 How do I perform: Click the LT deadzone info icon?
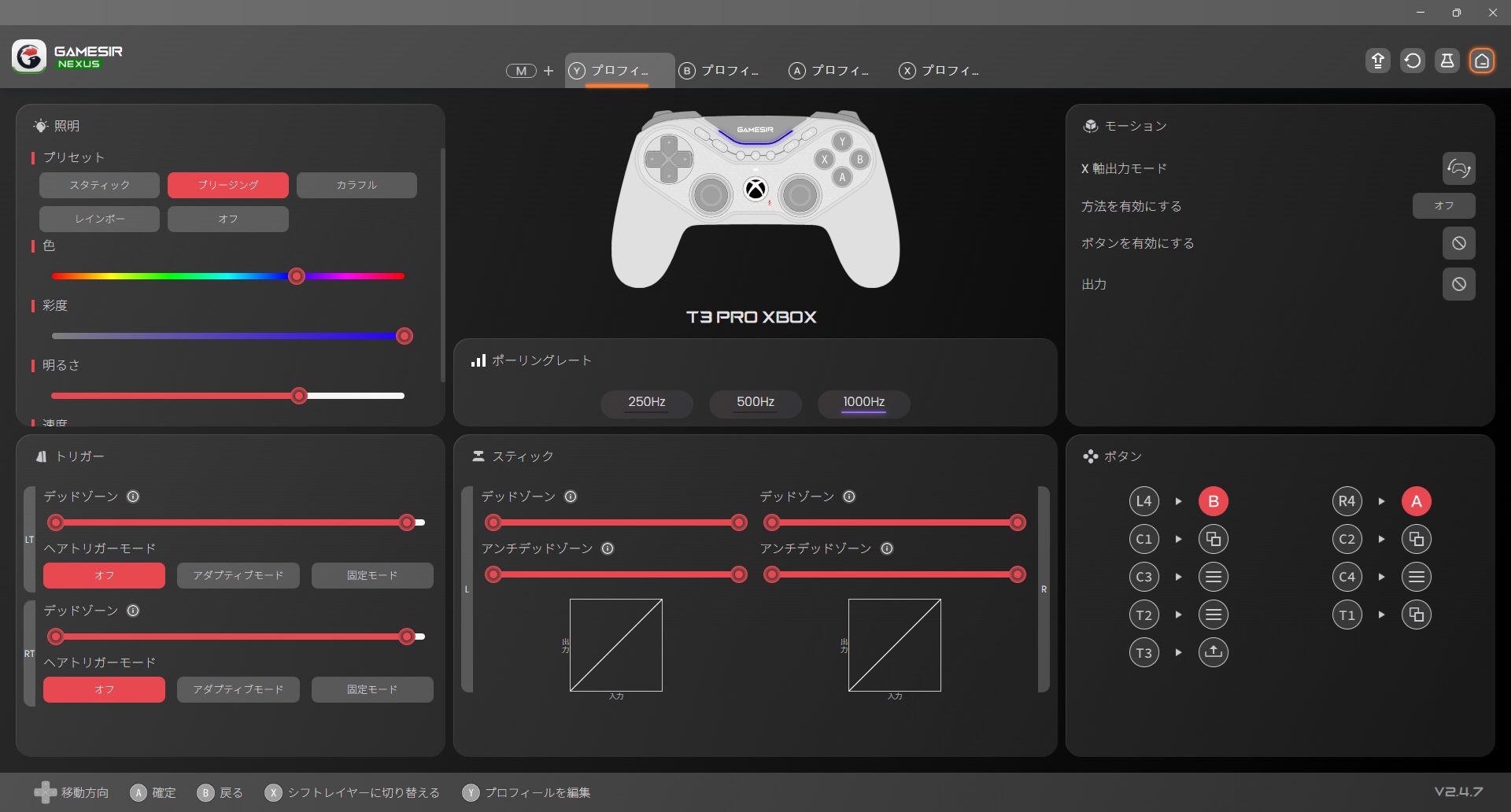pos(133,496)
